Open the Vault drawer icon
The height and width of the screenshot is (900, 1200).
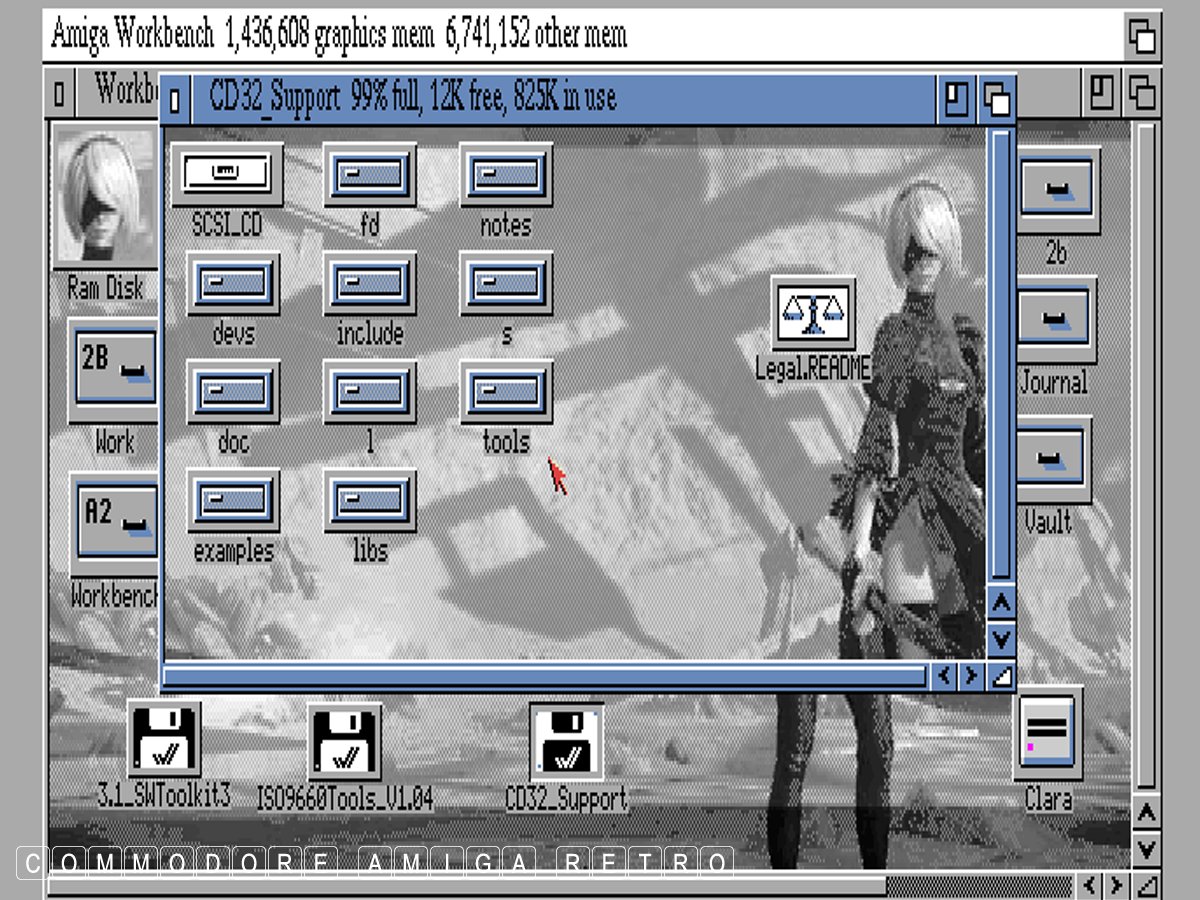tap(1053, 461)
